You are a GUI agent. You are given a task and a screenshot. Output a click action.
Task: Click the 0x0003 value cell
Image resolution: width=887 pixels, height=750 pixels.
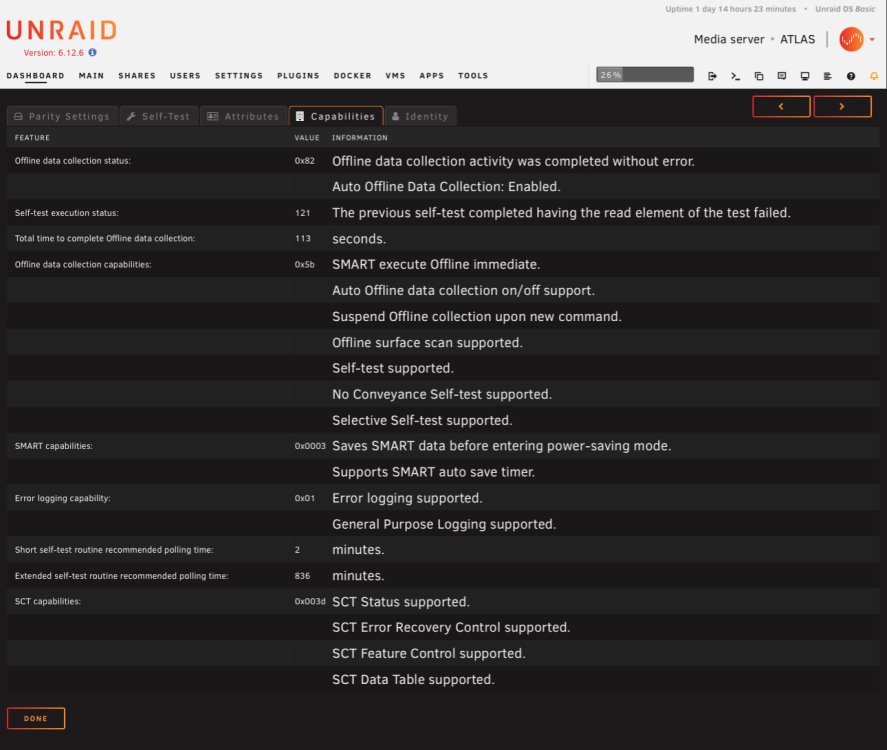click(x=310, y=446)
